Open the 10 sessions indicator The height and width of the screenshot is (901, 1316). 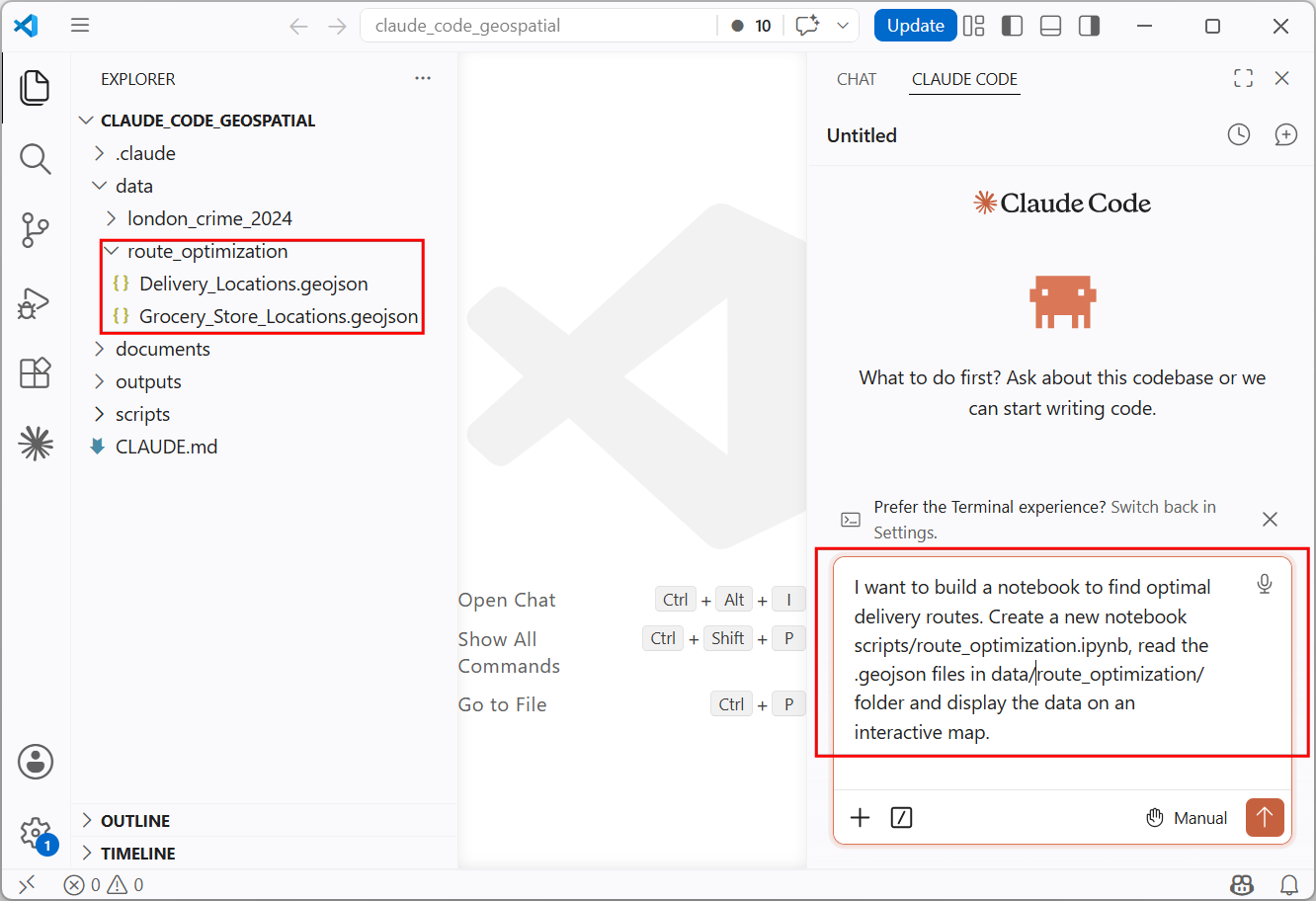click(752, 26)
